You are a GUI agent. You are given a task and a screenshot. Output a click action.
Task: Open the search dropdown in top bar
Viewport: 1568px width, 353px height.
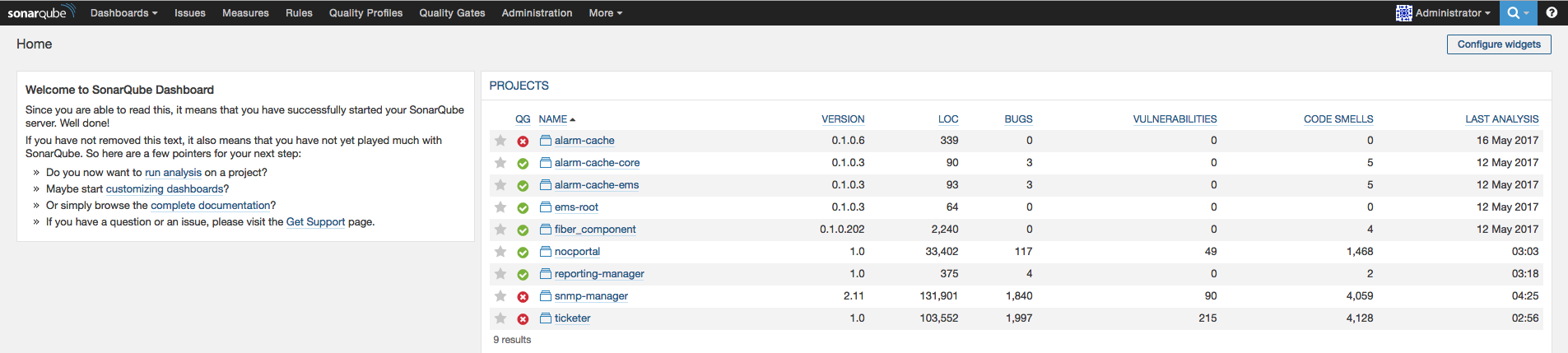[x=1518, y=13]
